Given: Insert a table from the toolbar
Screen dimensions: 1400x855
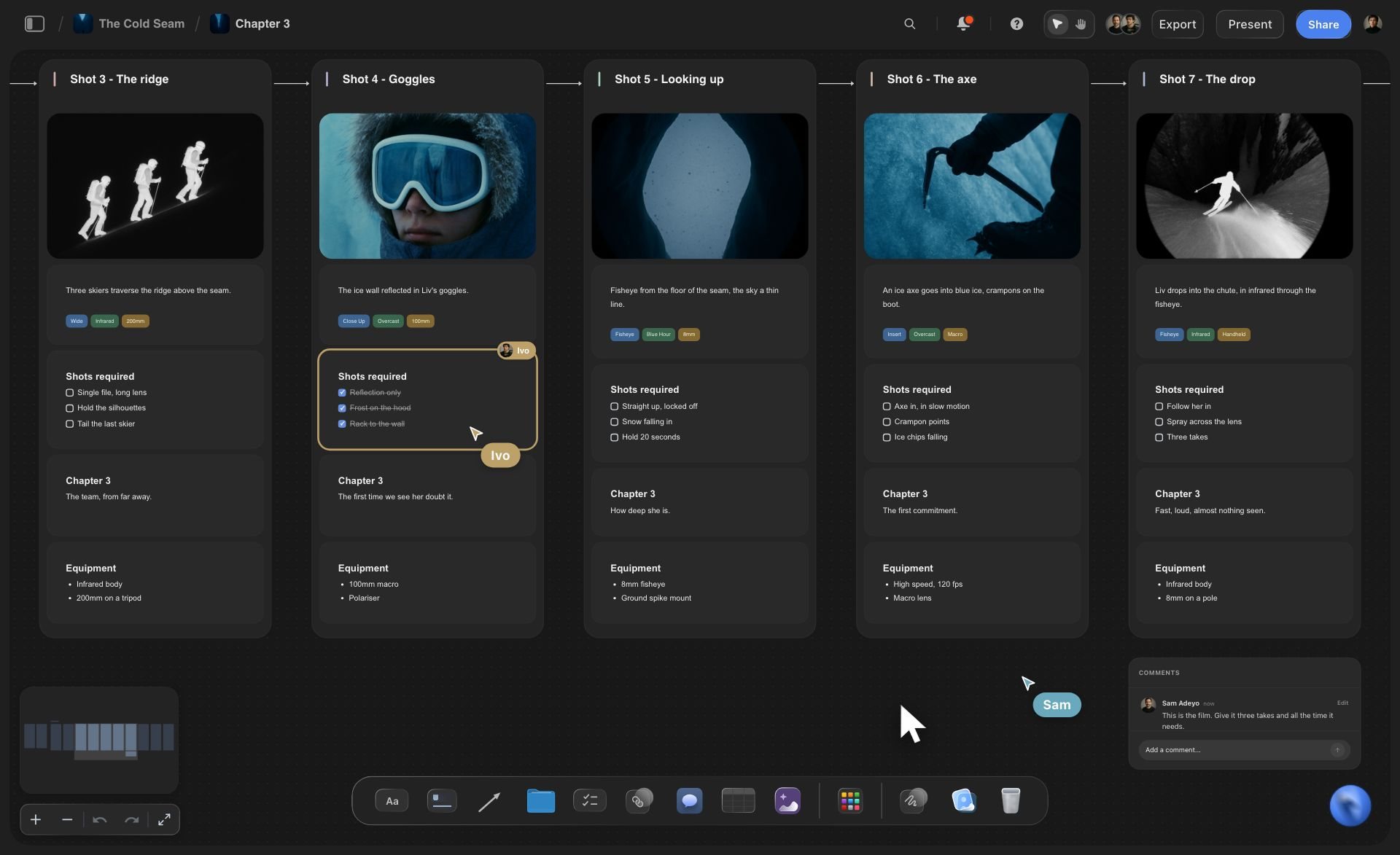Looking at the screenshot, I should point(738,800).
